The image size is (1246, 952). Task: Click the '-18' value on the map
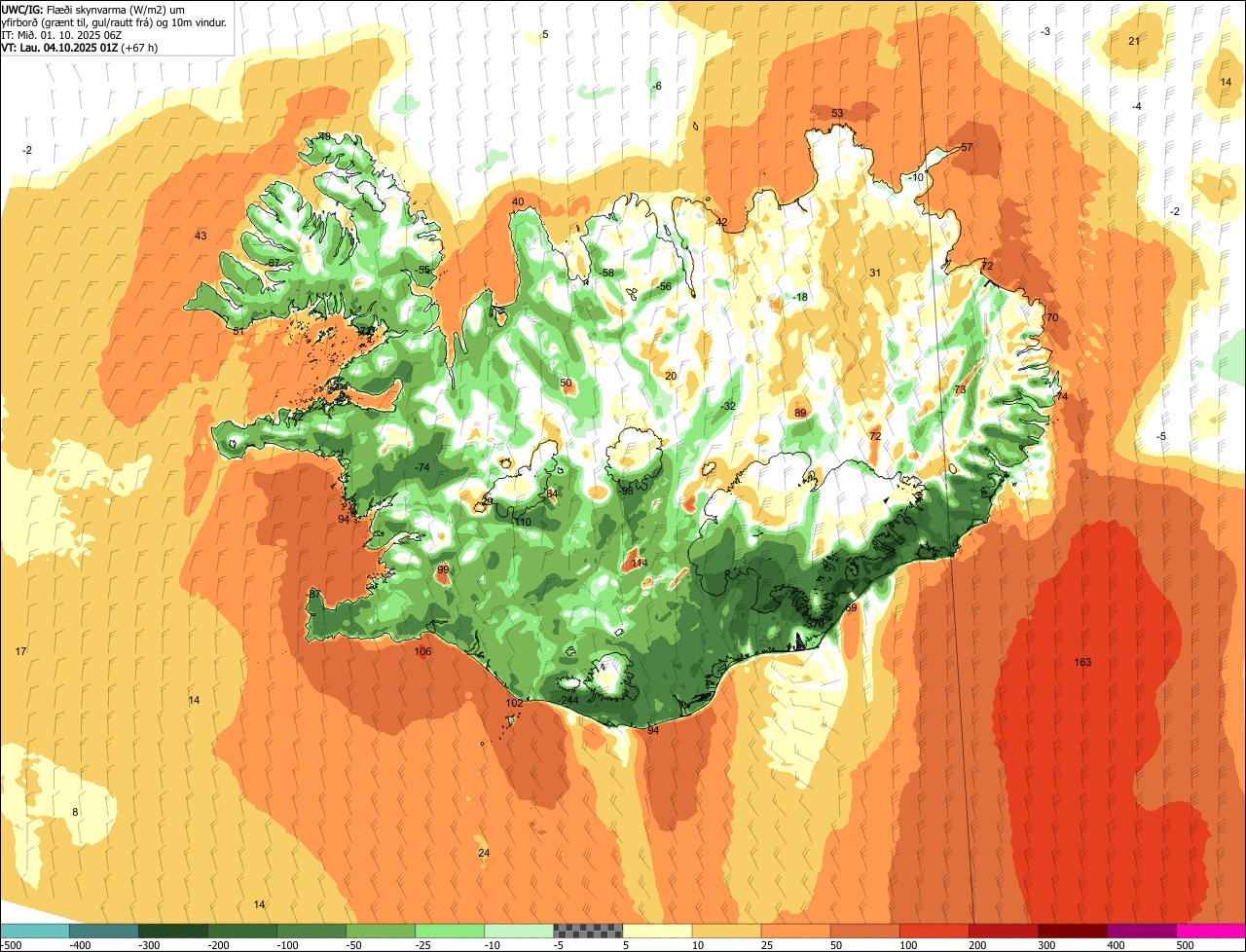click(800, 298)
